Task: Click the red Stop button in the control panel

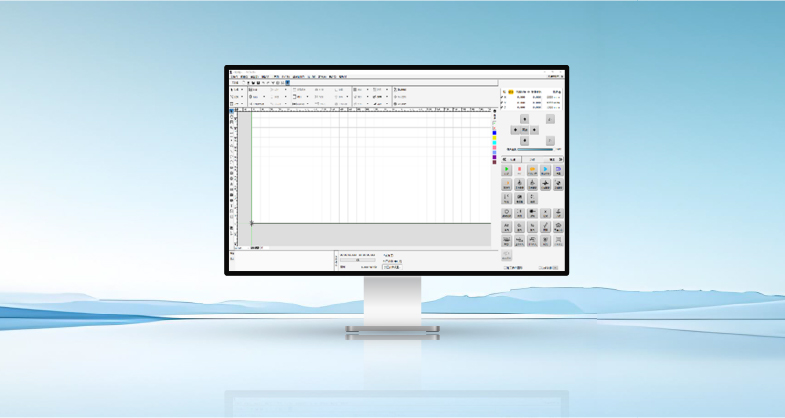Action: (x=520, y=170)
